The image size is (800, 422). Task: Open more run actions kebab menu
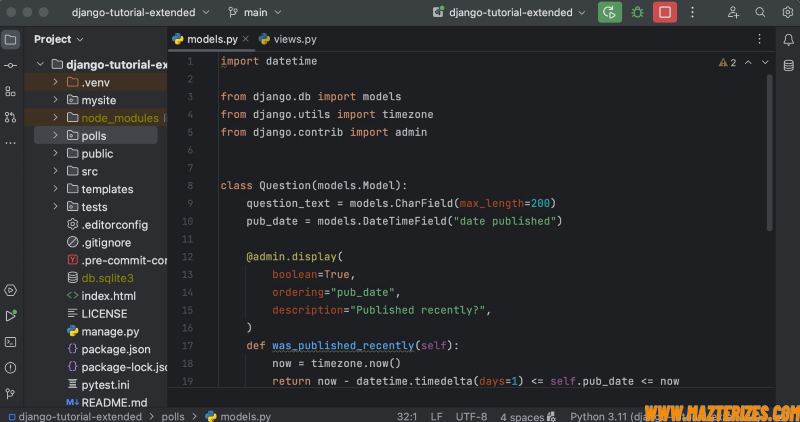coord(692,12)
